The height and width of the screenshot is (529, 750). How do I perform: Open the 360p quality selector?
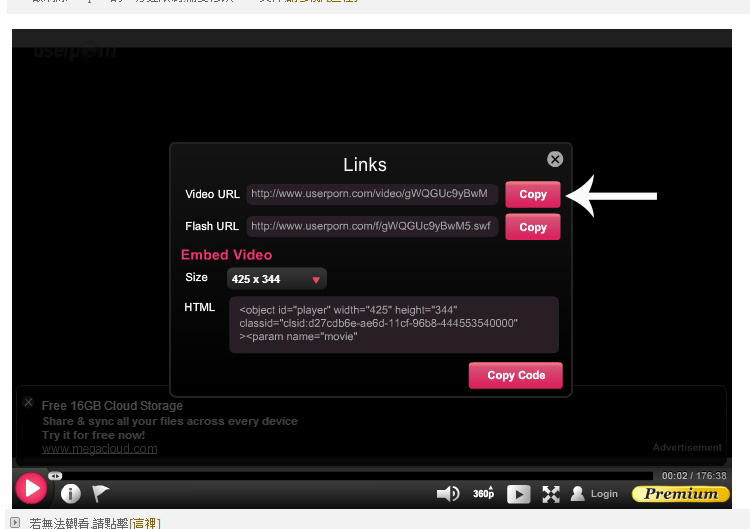(x=484, y=494)
